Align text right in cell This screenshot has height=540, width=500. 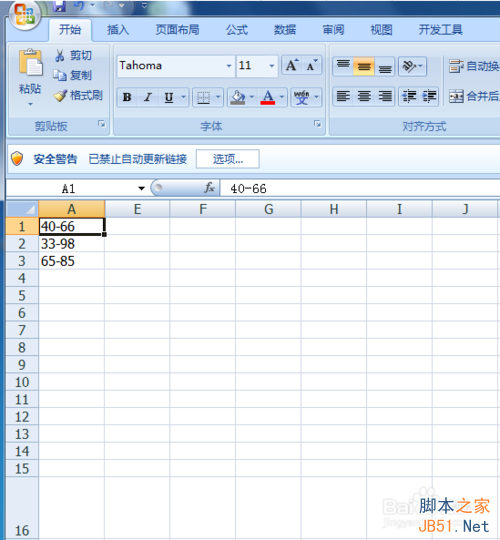(385, 96)
